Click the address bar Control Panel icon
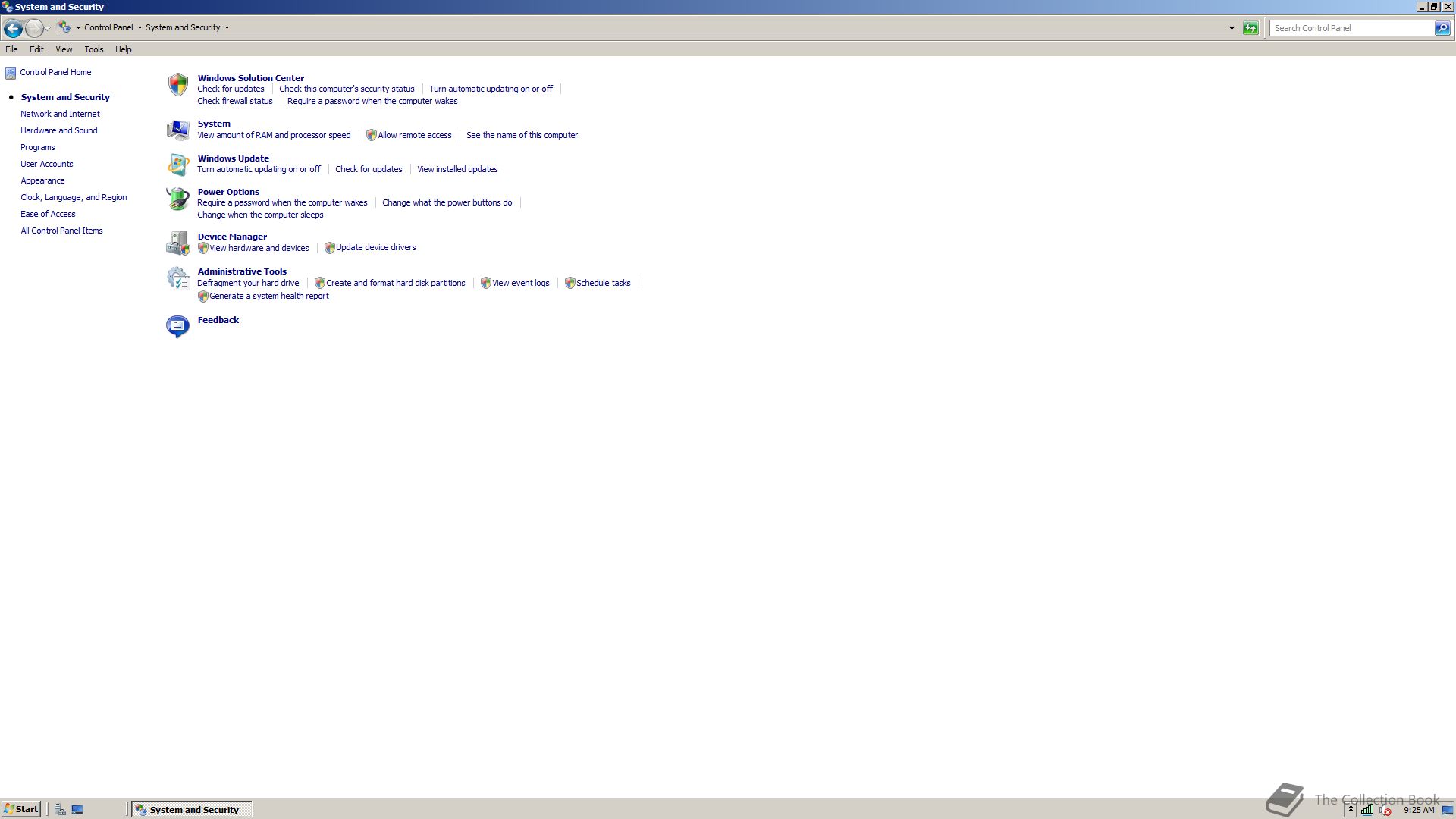The width and height of the screenshot is (1456, 819). [65, 27]
